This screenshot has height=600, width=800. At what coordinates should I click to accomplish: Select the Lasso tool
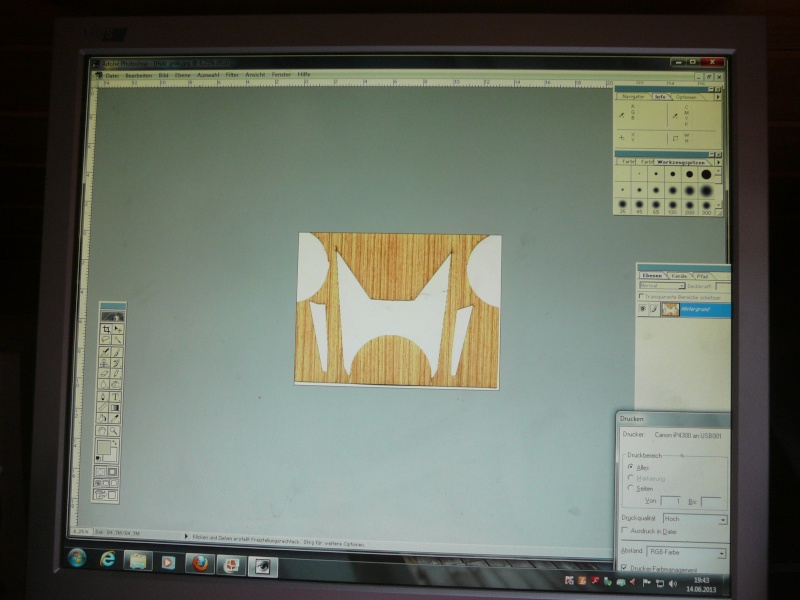pos(106,340)
